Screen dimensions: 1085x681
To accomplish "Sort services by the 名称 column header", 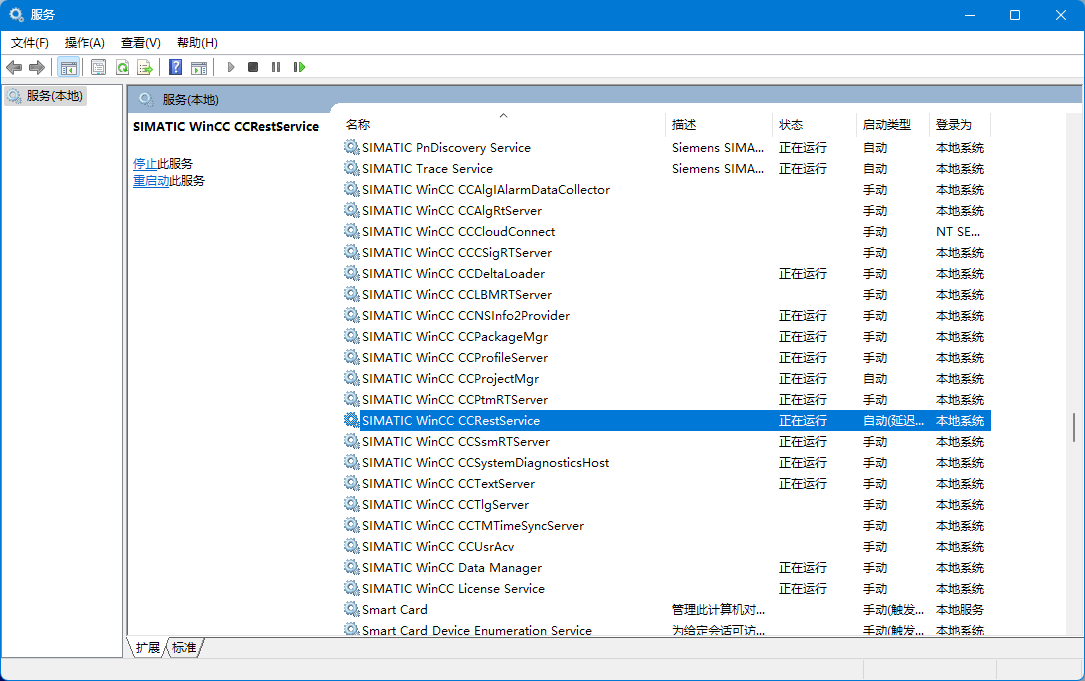I will click(503, 125).
